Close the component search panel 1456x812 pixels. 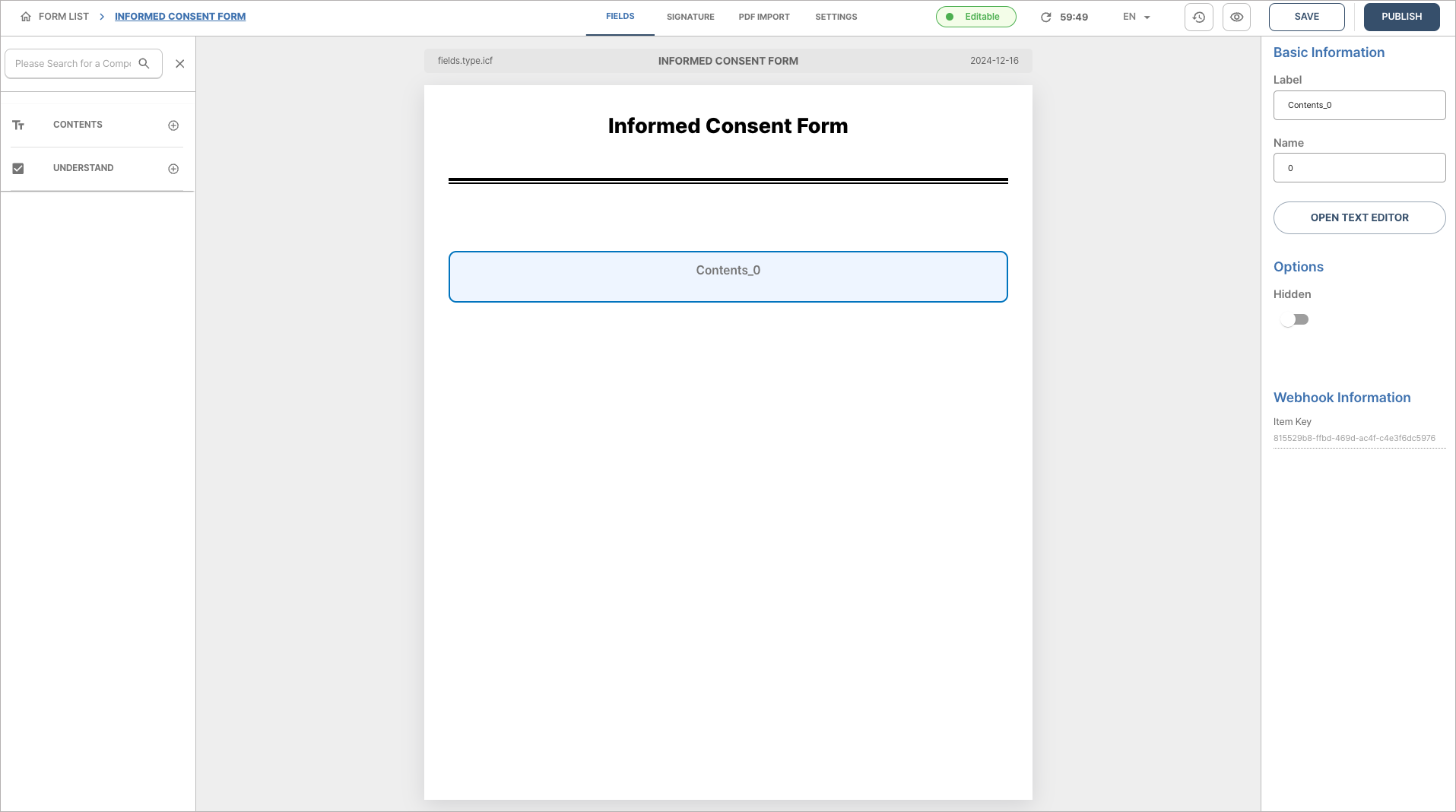(180, 64)
